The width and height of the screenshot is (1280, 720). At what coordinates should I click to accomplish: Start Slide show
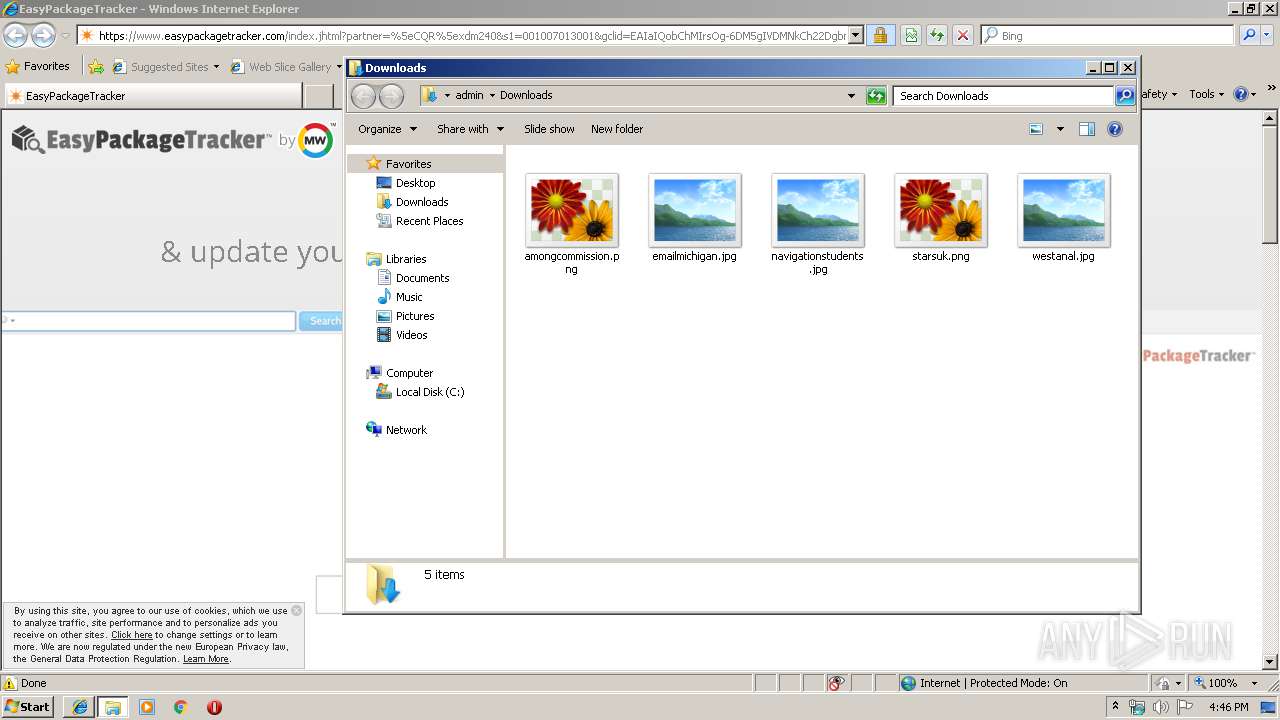coord(549,129)
